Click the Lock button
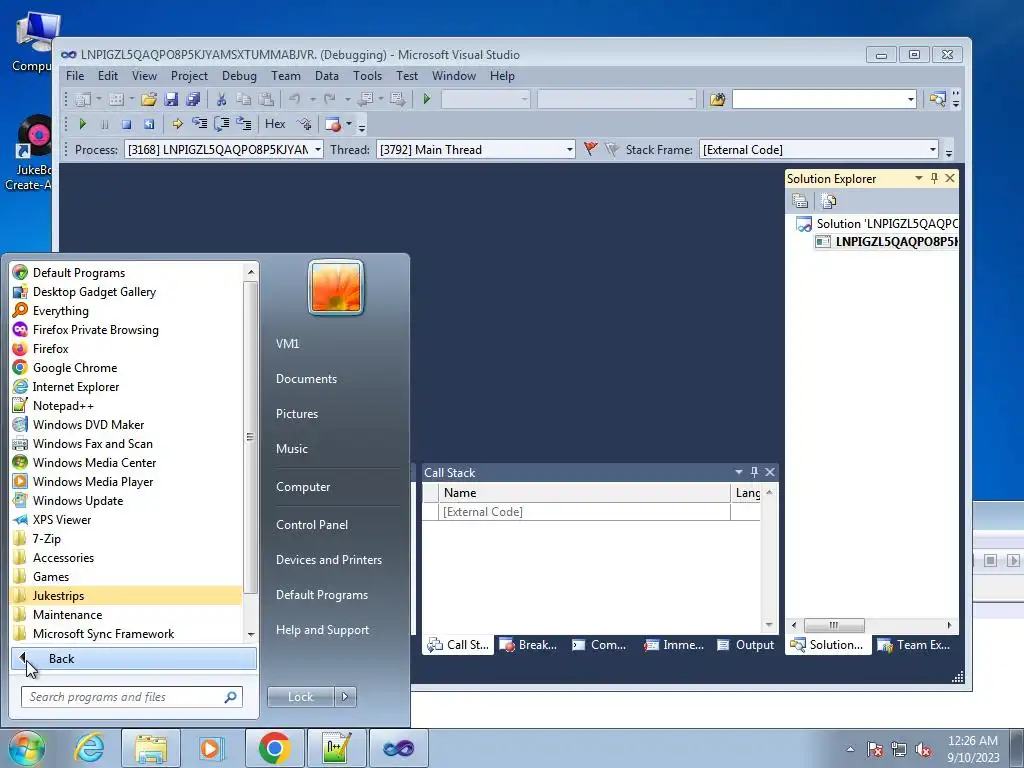Screen dimensions: 1024x768 (300, 697)
